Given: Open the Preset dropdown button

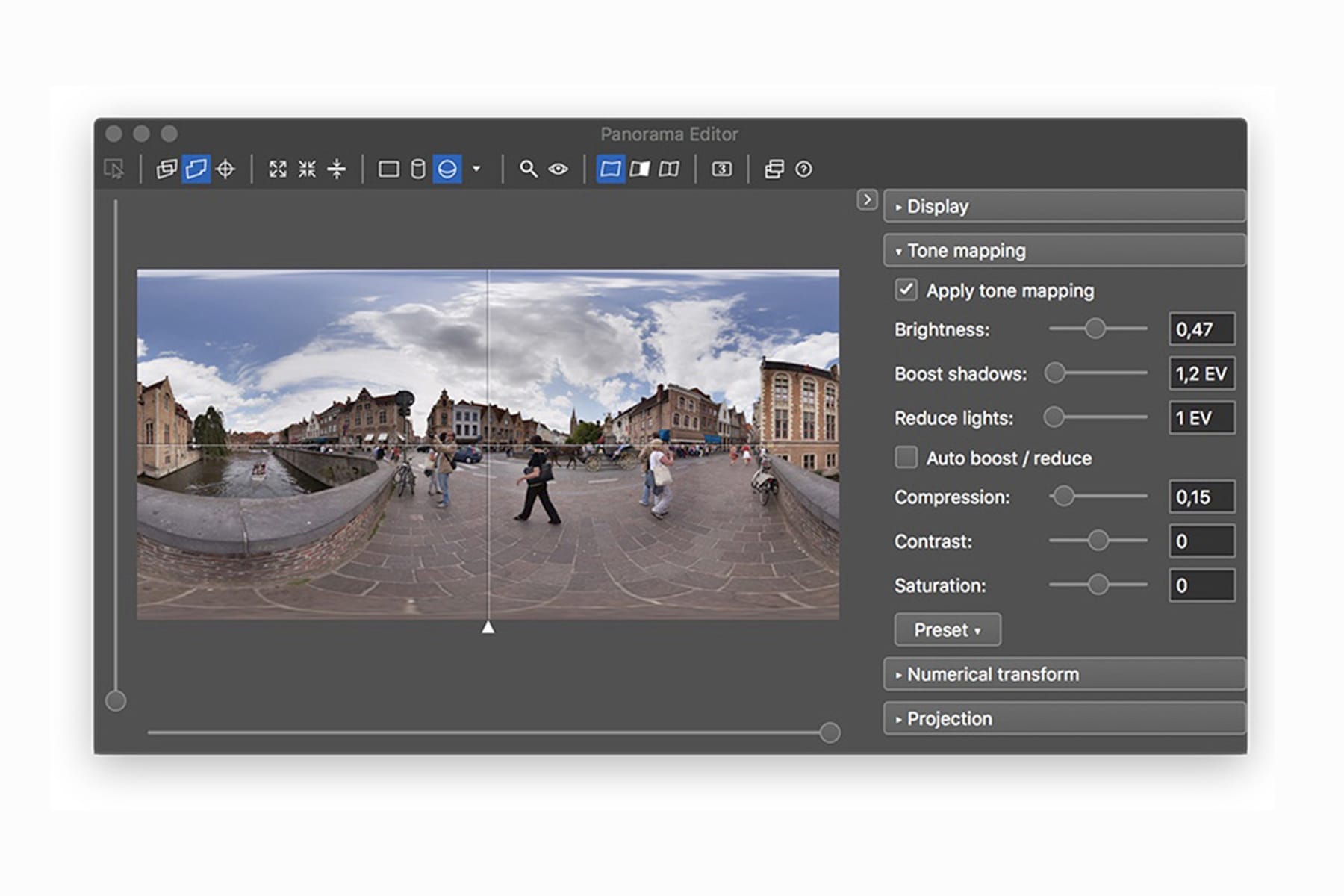Looking at the screenshot, I should [x=948, y=630].
